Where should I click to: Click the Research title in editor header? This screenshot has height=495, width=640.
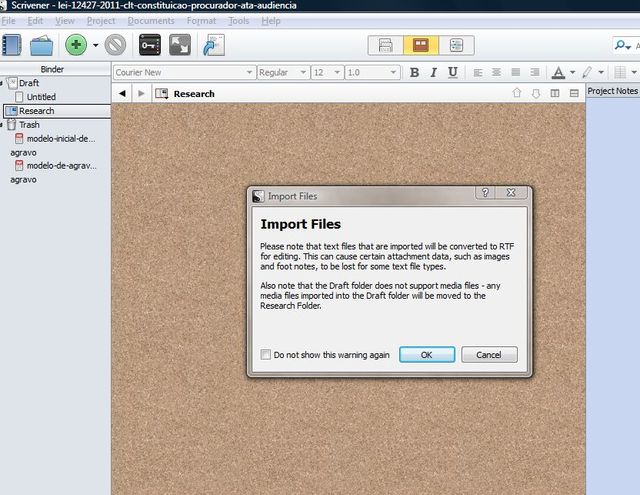(194, 94)
